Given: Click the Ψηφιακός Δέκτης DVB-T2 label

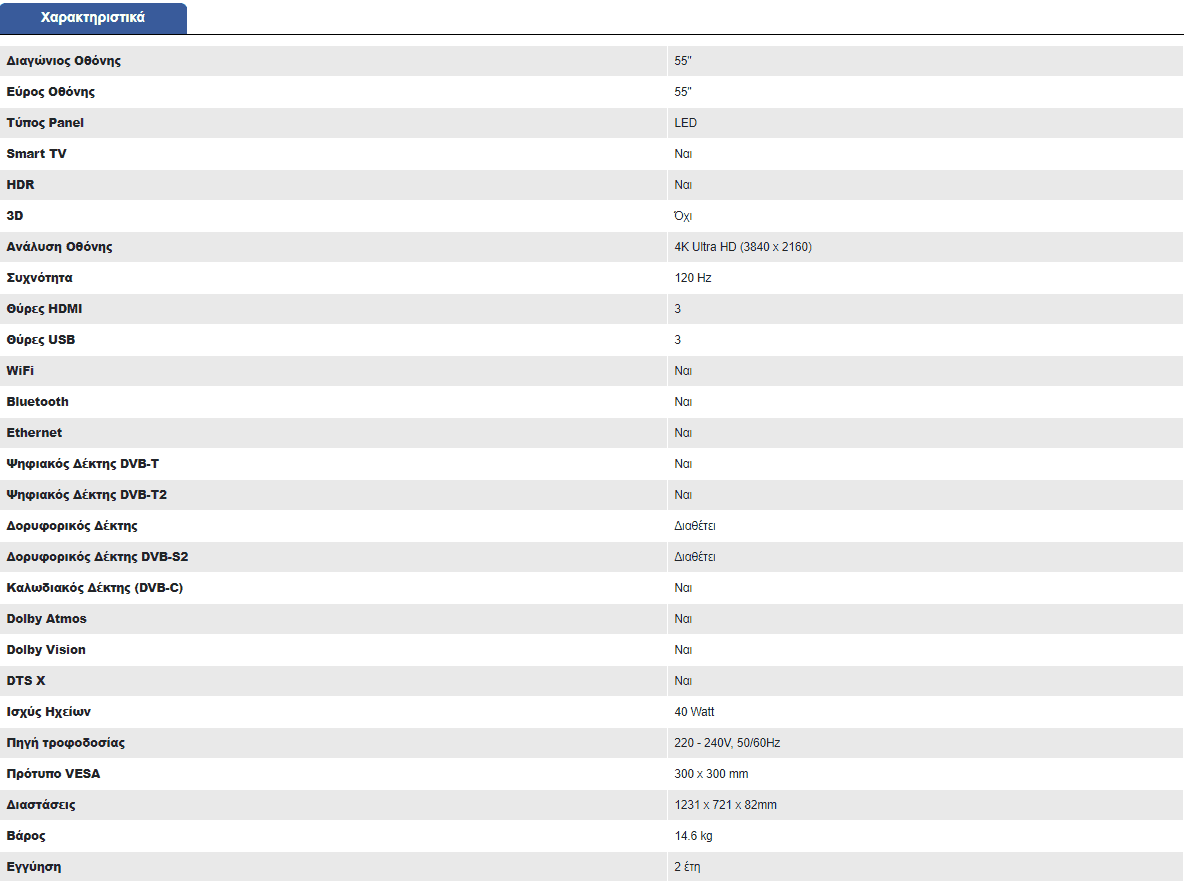Looking at the screenshot, I should point(86,495).
